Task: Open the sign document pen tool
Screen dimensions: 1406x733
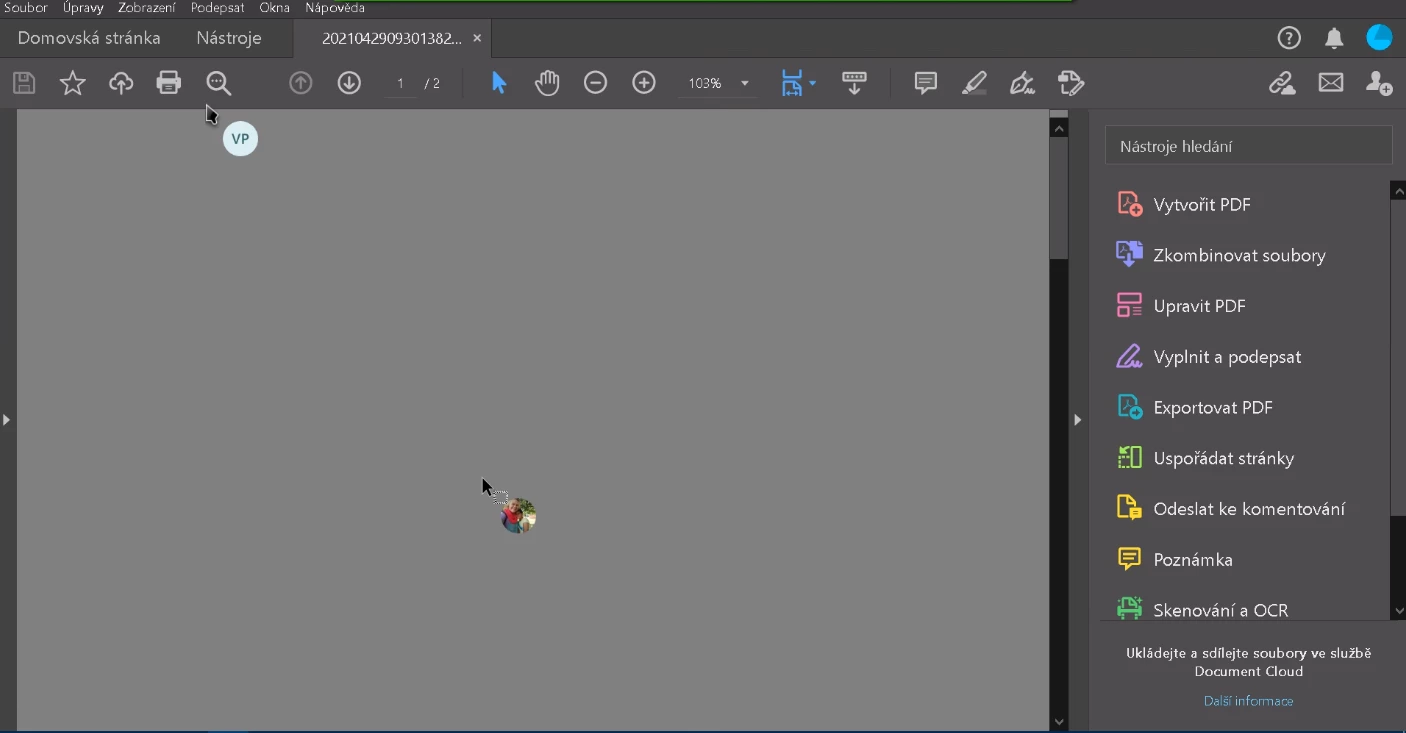Action: 1022,83
